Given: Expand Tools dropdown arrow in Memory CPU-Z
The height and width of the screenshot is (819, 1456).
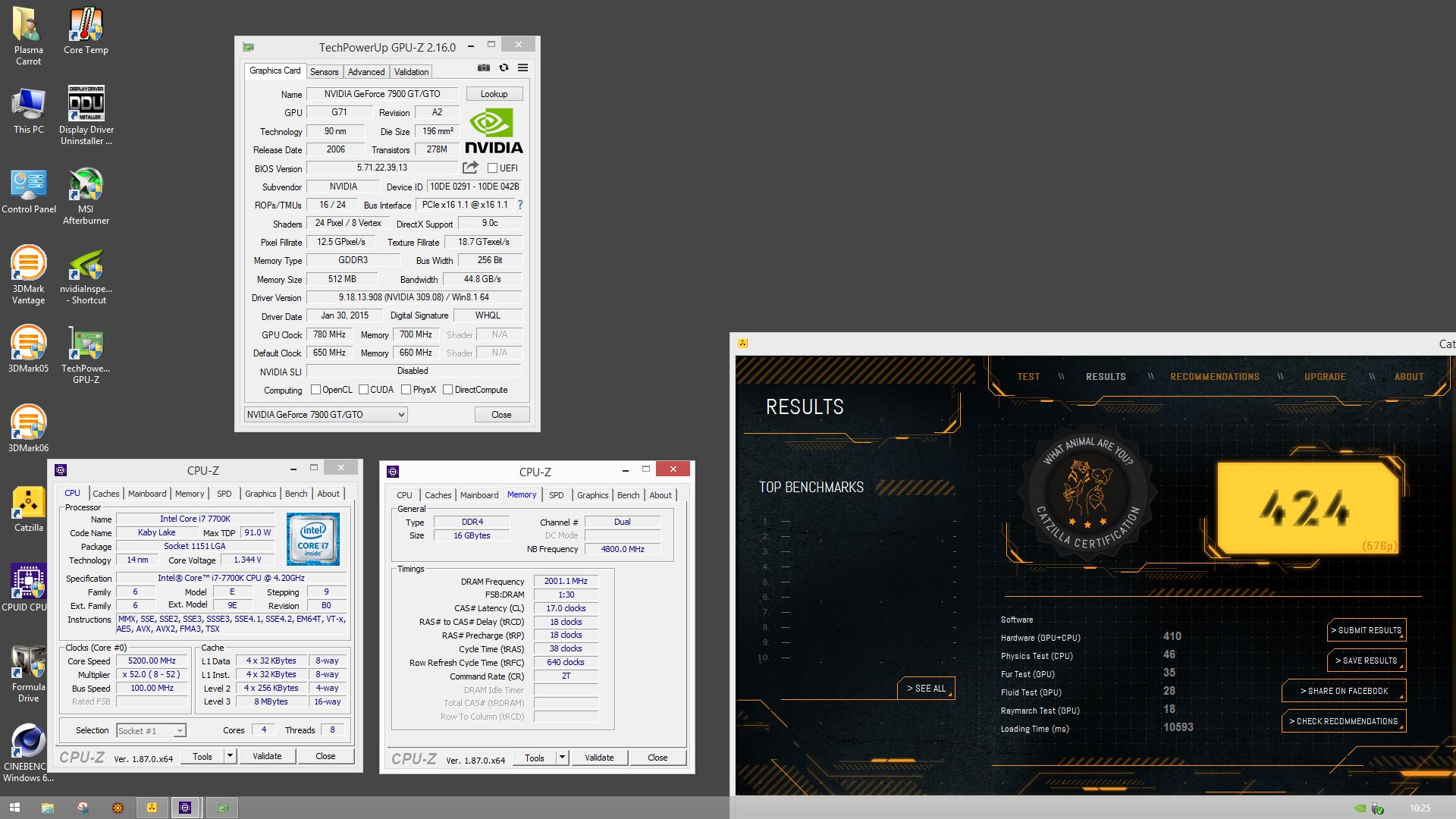Looking at the screenshot, I should [x=562, y=758].
